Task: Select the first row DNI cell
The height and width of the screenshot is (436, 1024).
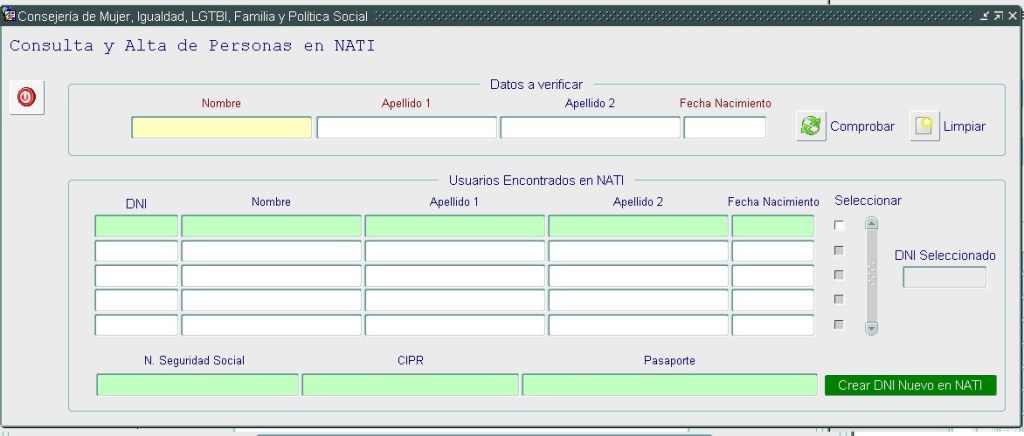Action: pyautogui.click(x=136, y=227)
